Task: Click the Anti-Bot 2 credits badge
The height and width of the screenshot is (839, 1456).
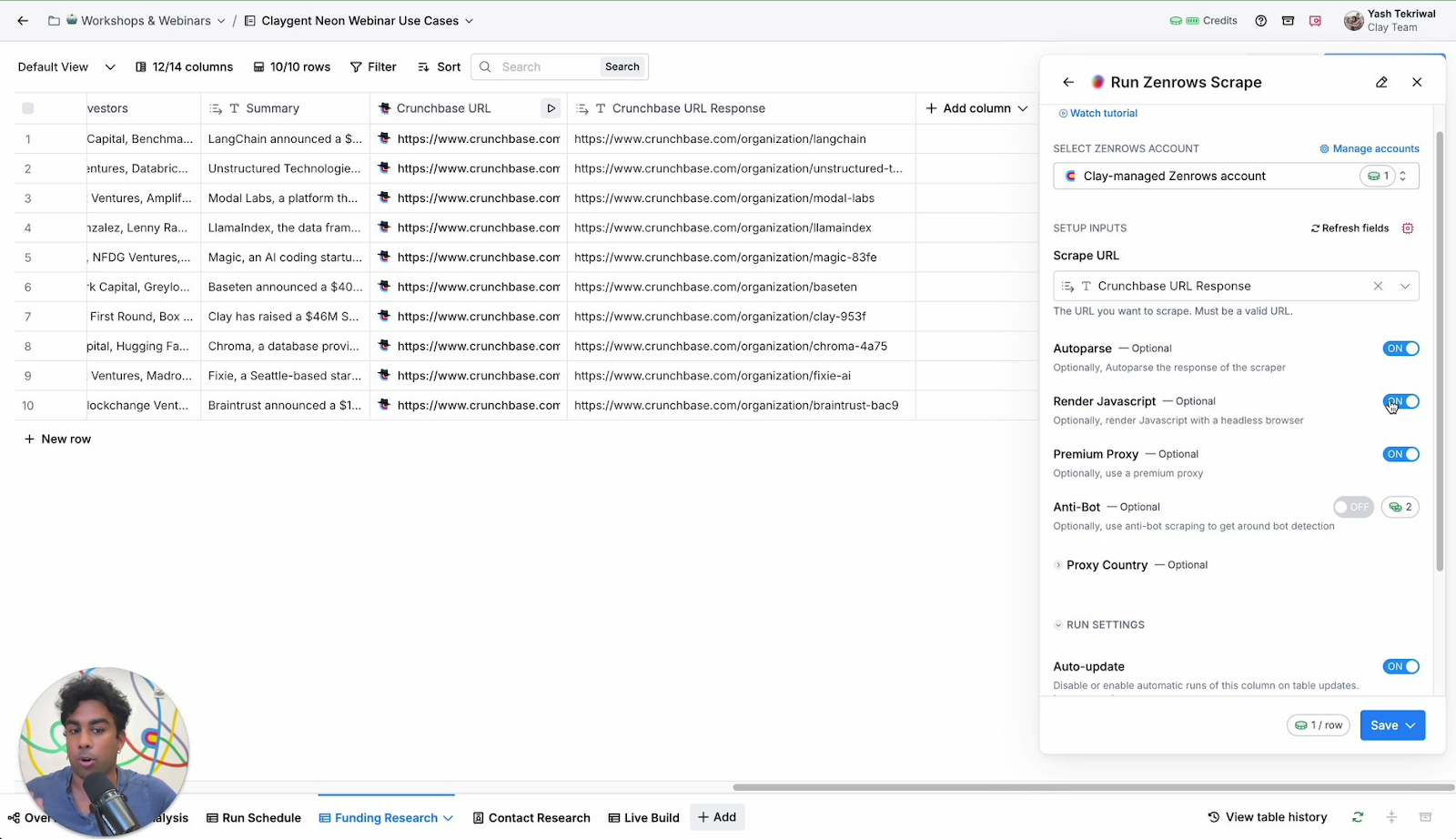Action: click(1400, 507)
